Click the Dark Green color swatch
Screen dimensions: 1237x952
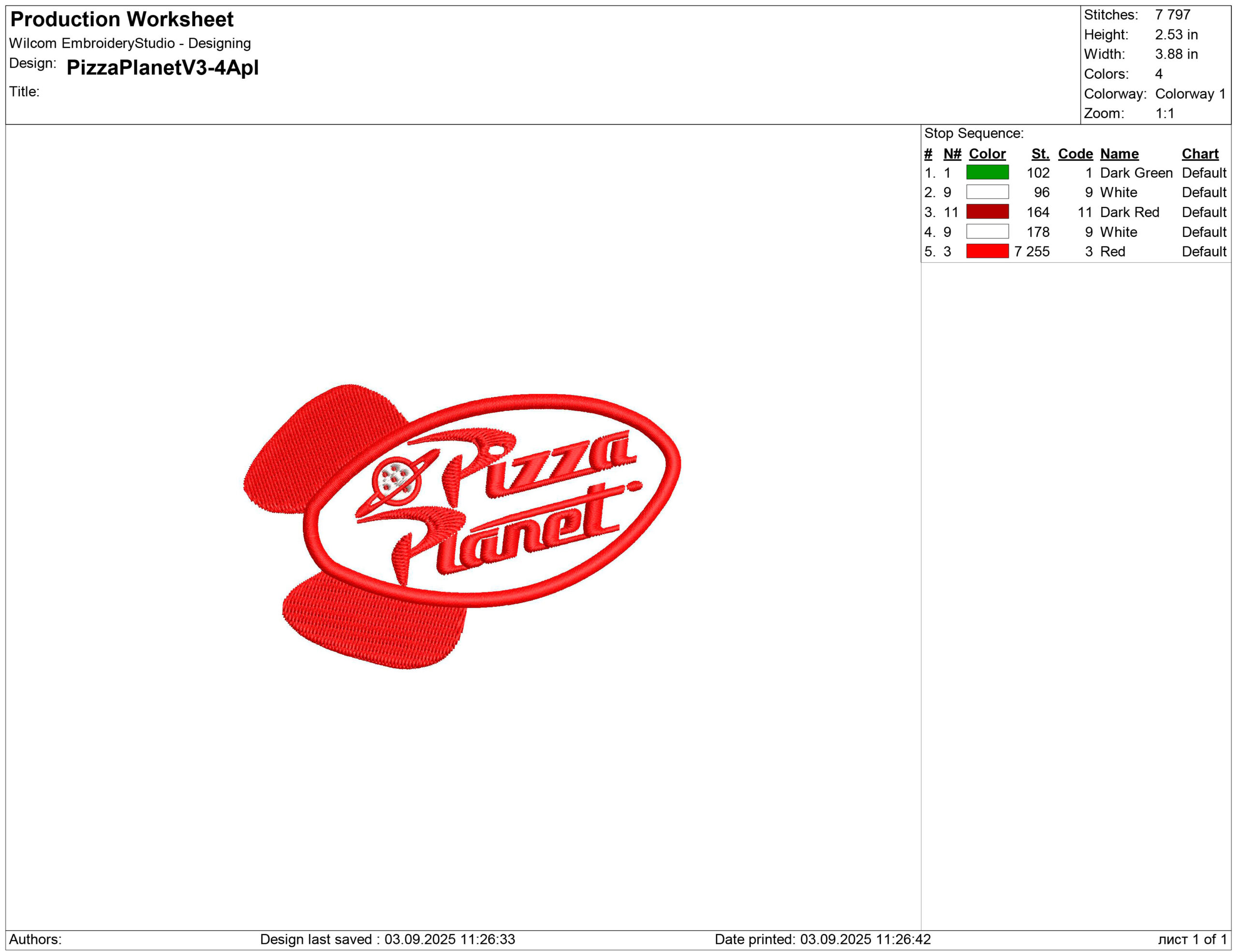(x=987, y=172)
